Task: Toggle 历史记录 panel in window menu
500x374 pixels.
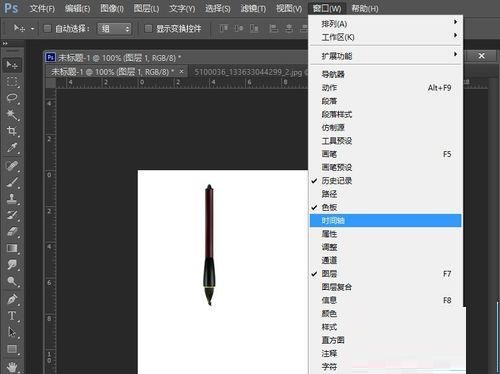Action: [x=386, y=181]
